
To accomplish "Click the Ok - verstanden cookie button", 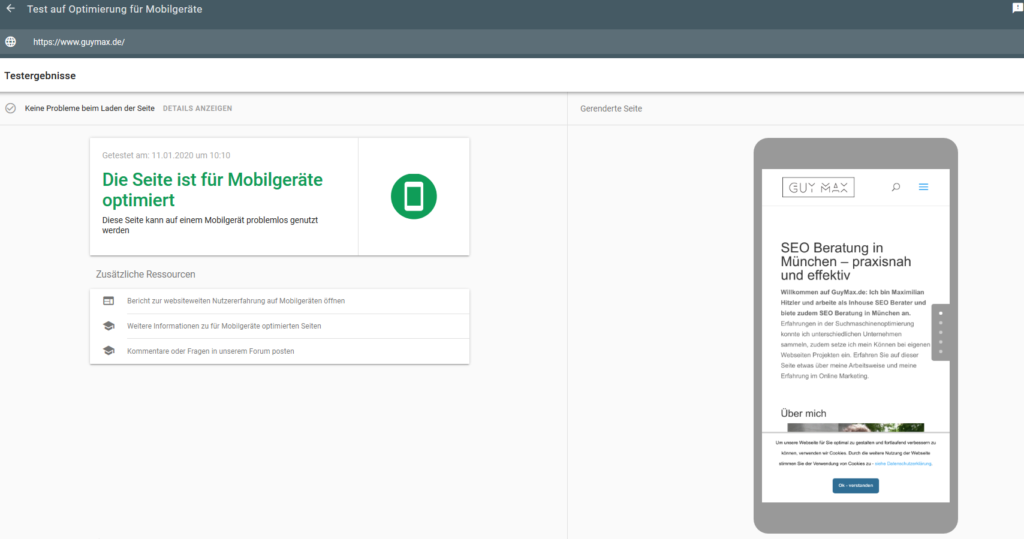I will pyautogui.click(x=856, y=485).
